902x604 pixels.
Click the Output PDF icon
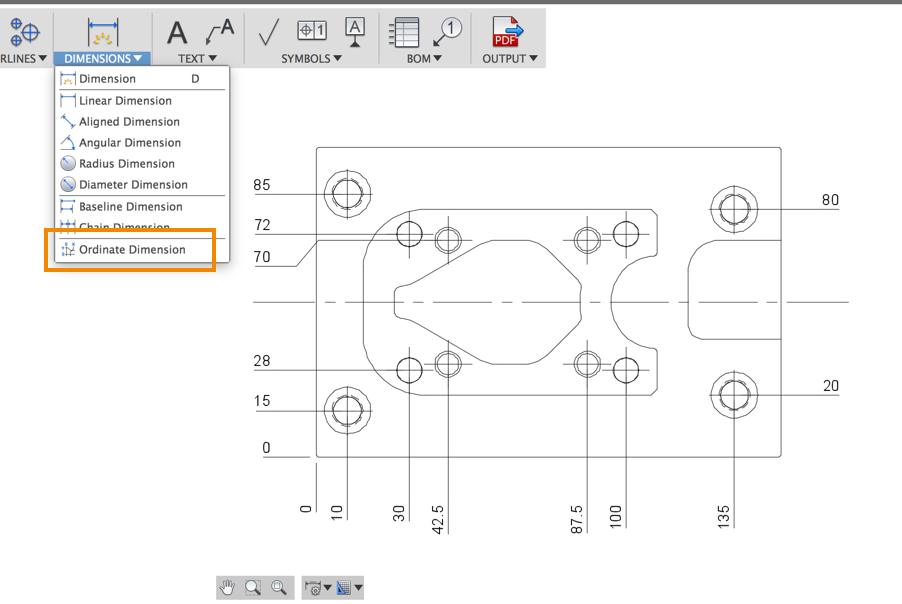tap(508, 33)
